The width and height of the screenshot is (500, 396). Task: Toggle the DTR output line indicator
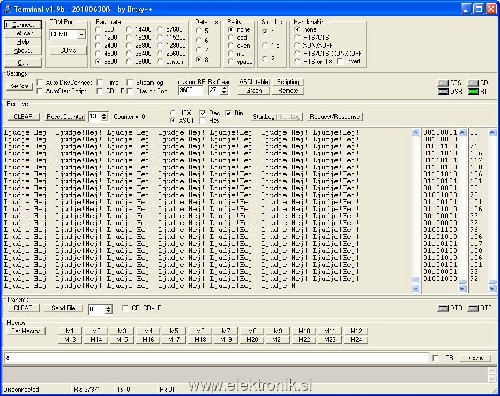tap(443, 308)
